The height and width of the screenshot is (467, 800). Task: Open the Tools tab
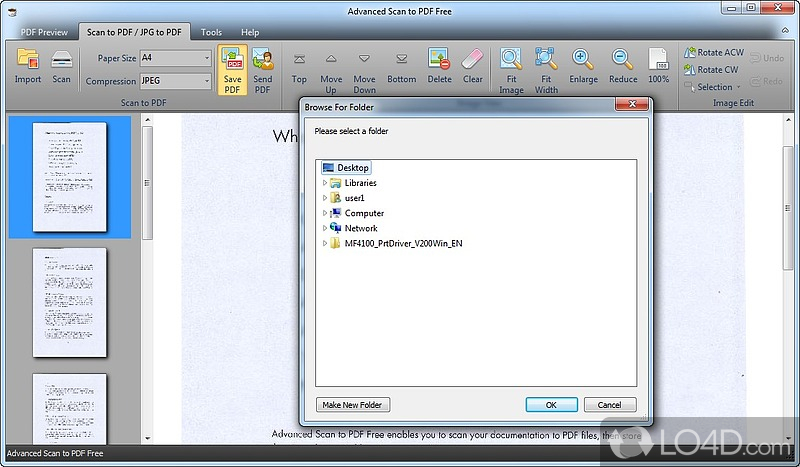click(211, 32)
